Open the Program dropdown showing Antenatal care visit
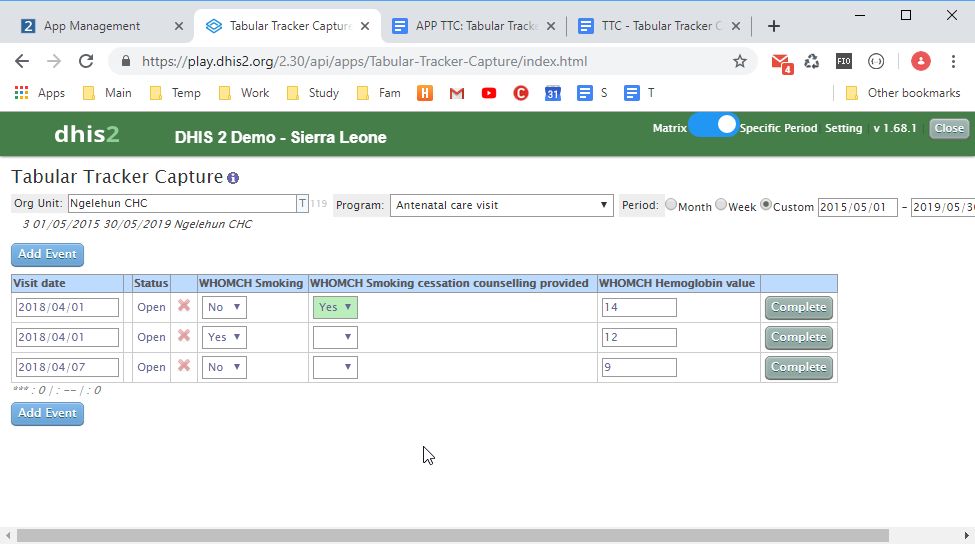This screenshot has height=544, width=975. coord(501,205)
